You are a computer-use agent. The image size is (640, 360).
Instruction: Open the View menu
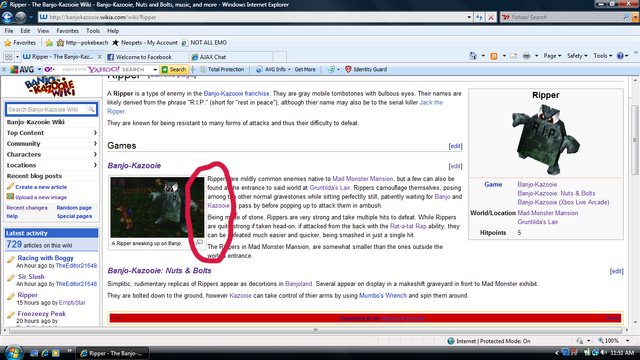(43, 31)
